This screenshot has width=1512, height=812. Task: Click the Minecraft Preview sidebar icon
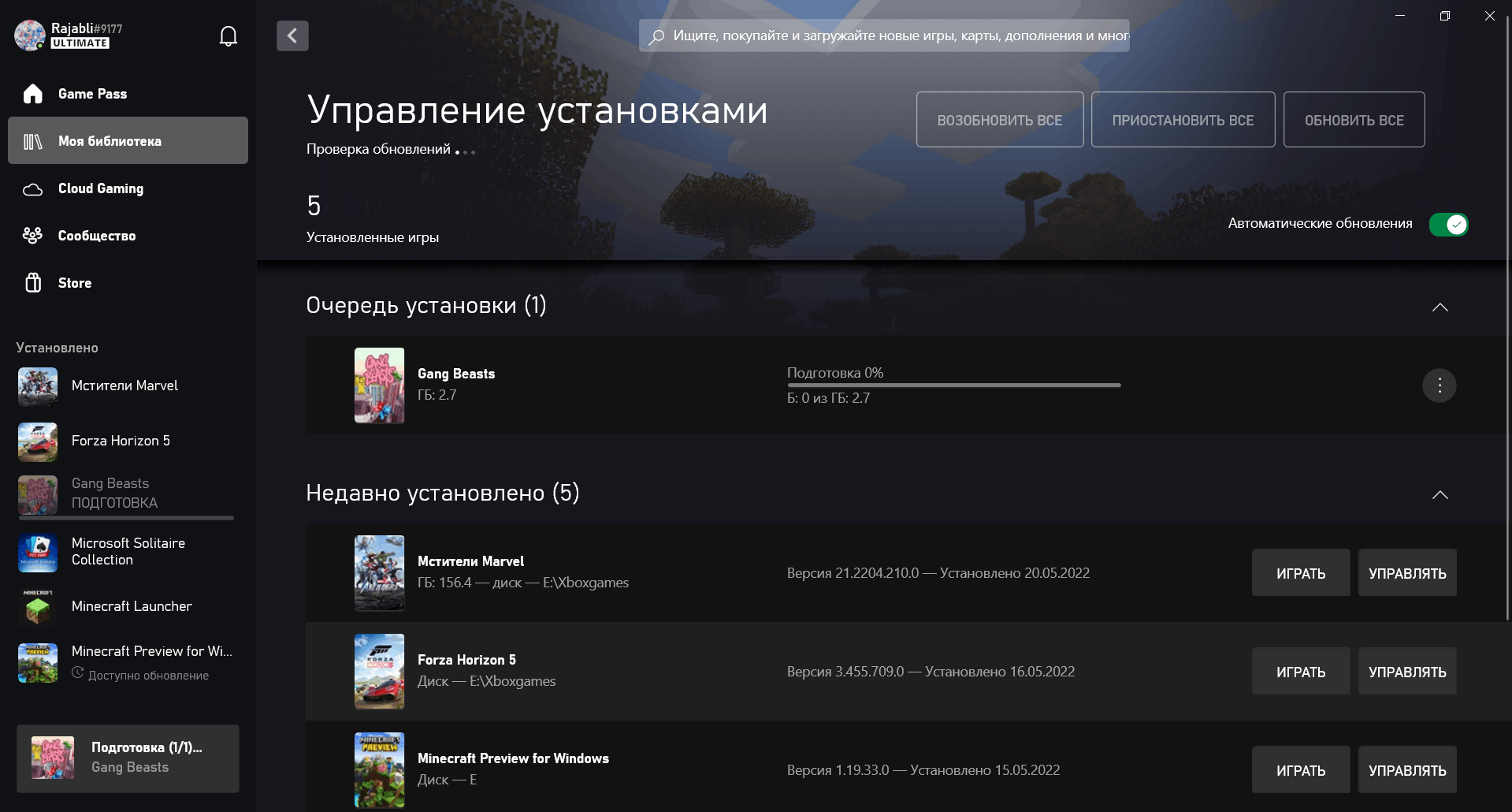pos(38,663)
